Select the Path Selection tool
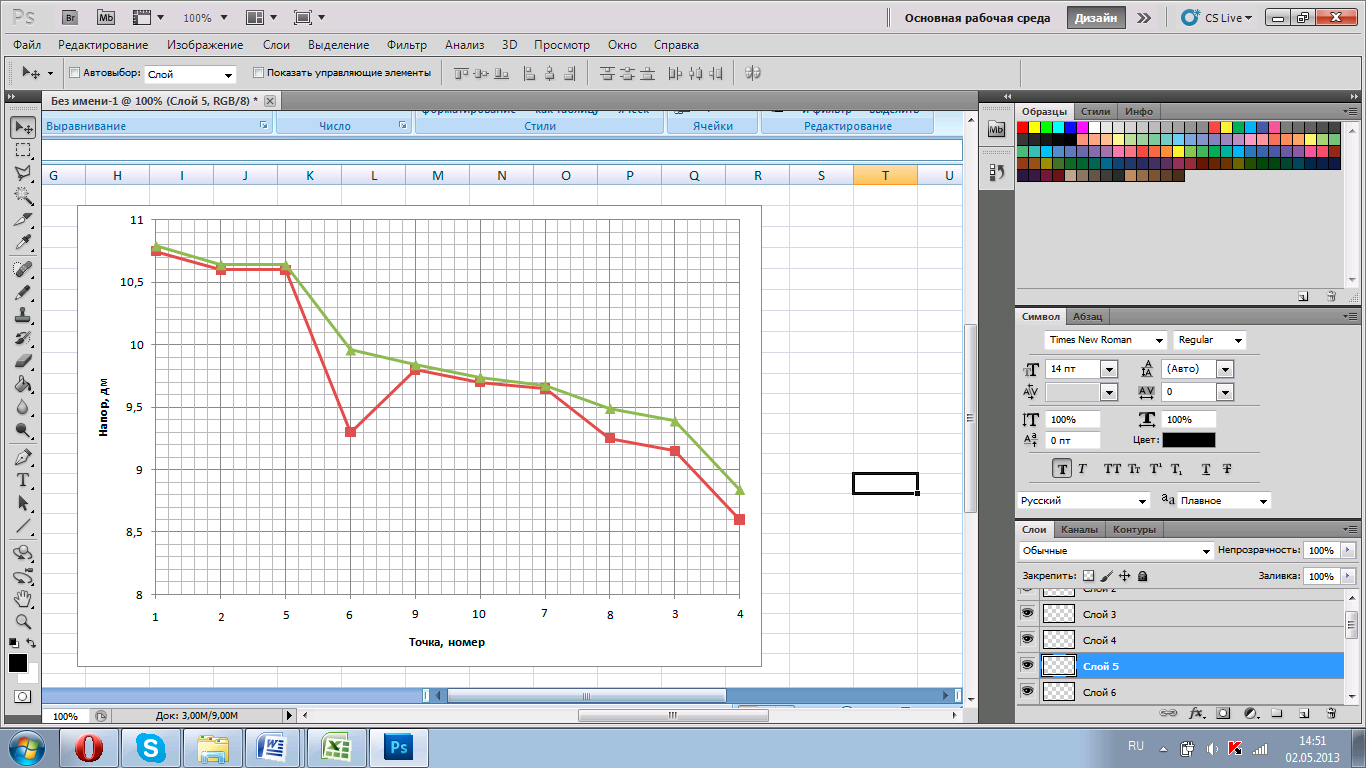This screenshot has height=768, width=1366. pyautogui.click(x=23, y=503)
